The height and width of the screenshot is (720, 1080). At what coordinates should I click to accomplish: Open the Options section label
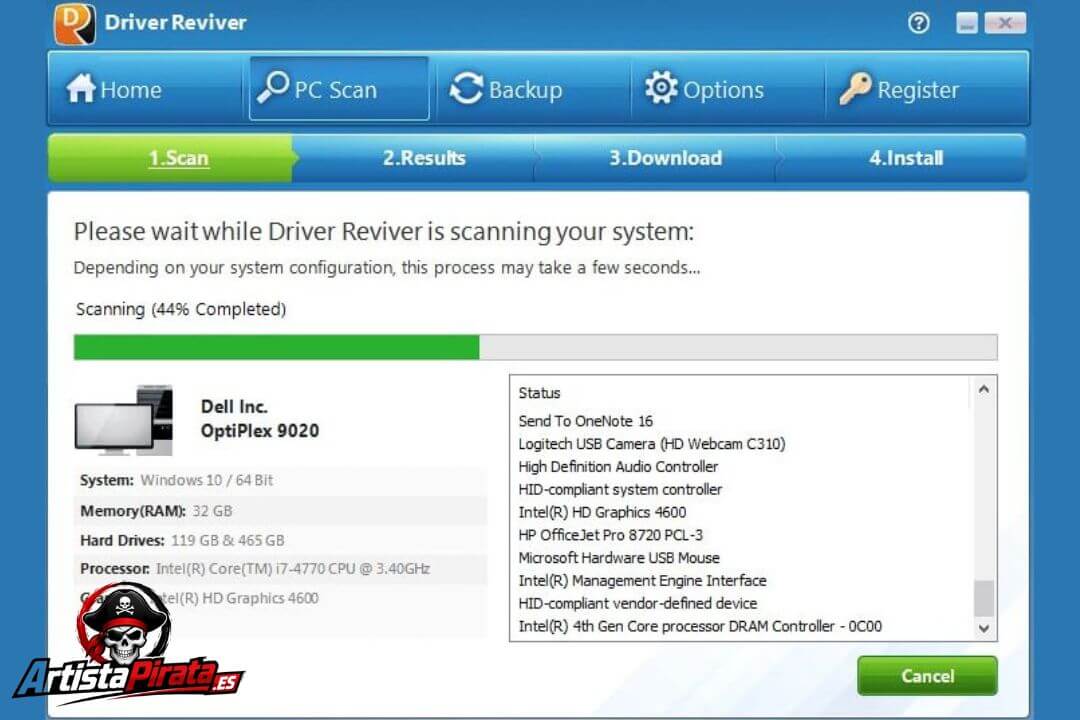pyautogui.click(x=723, y=90)
